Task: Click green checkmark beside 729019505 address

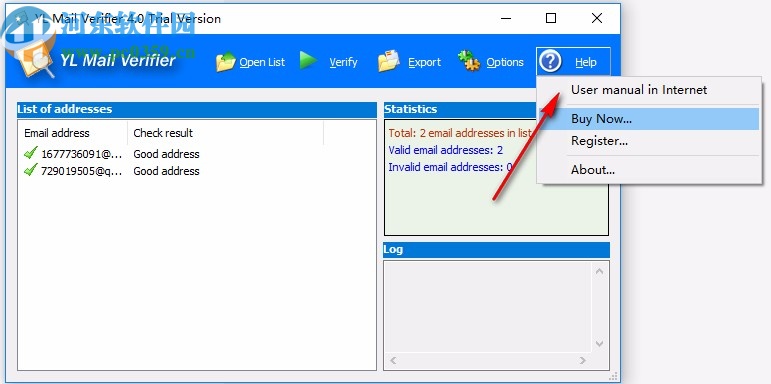Action: pyautogui.click(x=30, y=170)
